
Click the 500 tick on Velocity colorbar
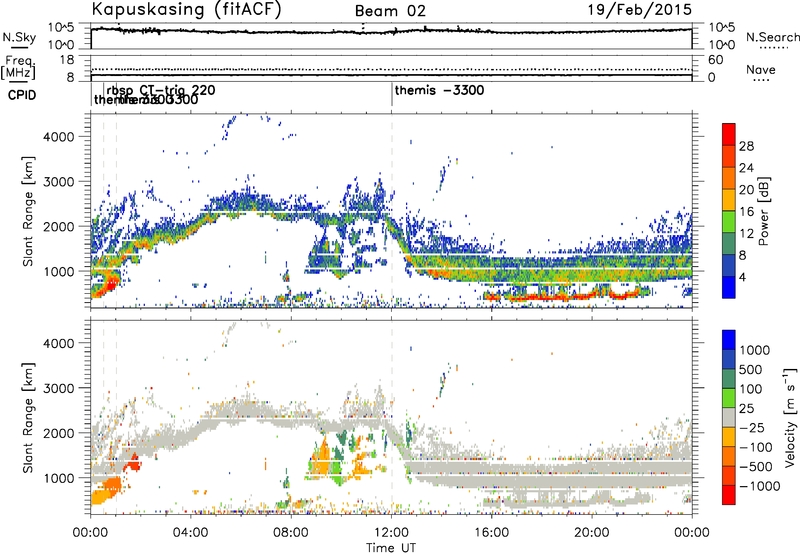(x=751, y=369)
